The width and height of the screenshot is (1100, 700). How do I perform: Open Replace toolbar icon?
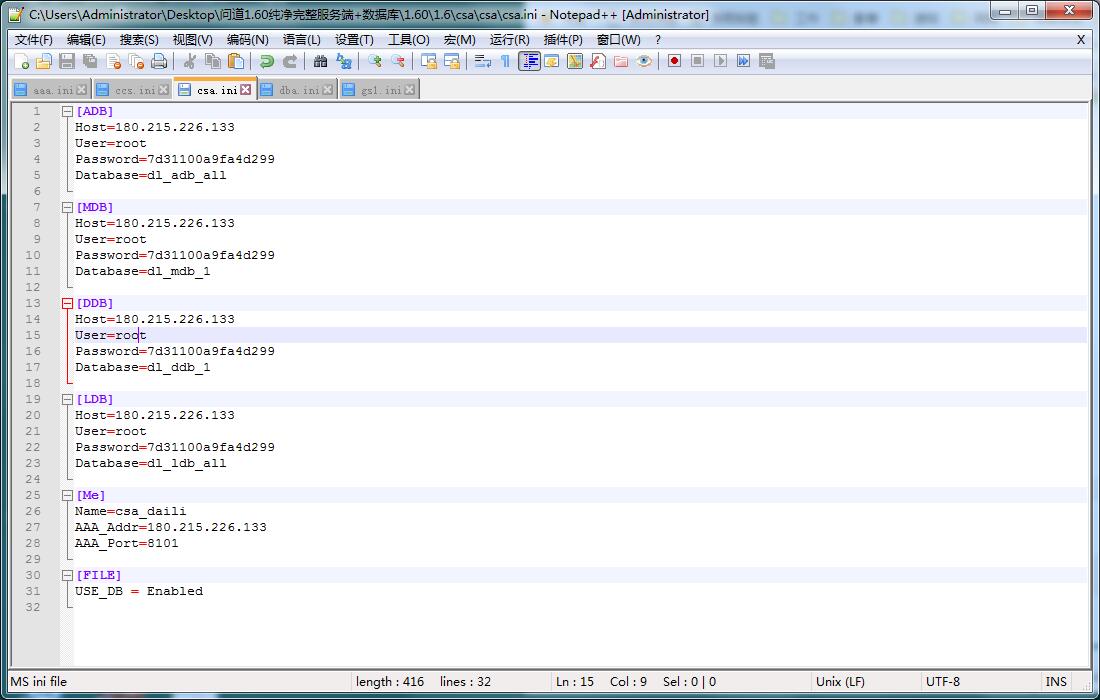[344, 62]
